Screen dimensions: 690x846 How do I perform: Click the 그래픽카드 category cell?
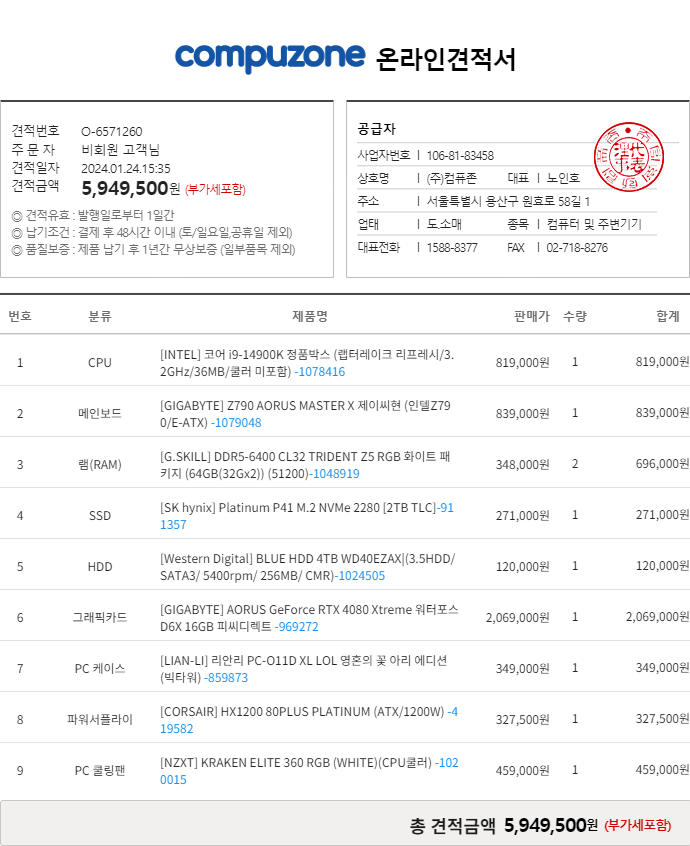point(100,617)
